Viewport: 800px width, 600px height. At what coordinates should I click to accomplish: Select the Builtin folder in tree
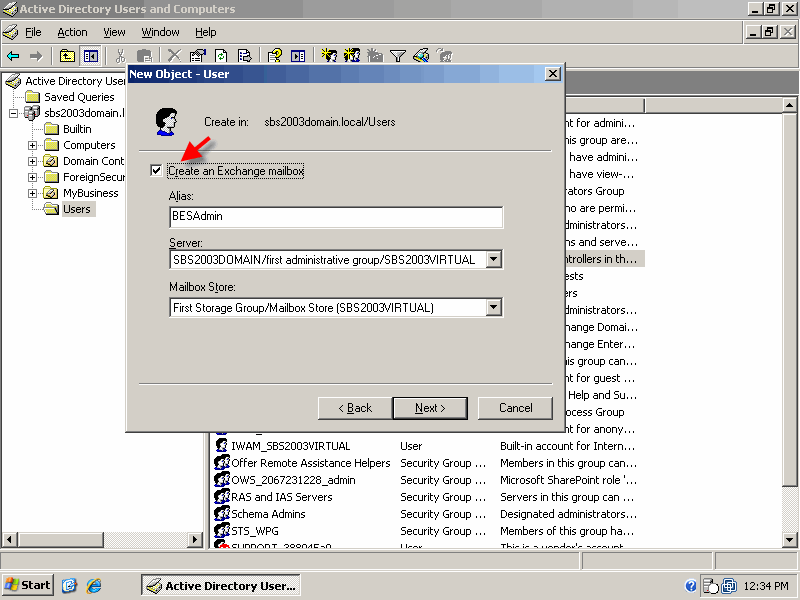(x=77, y=129)
